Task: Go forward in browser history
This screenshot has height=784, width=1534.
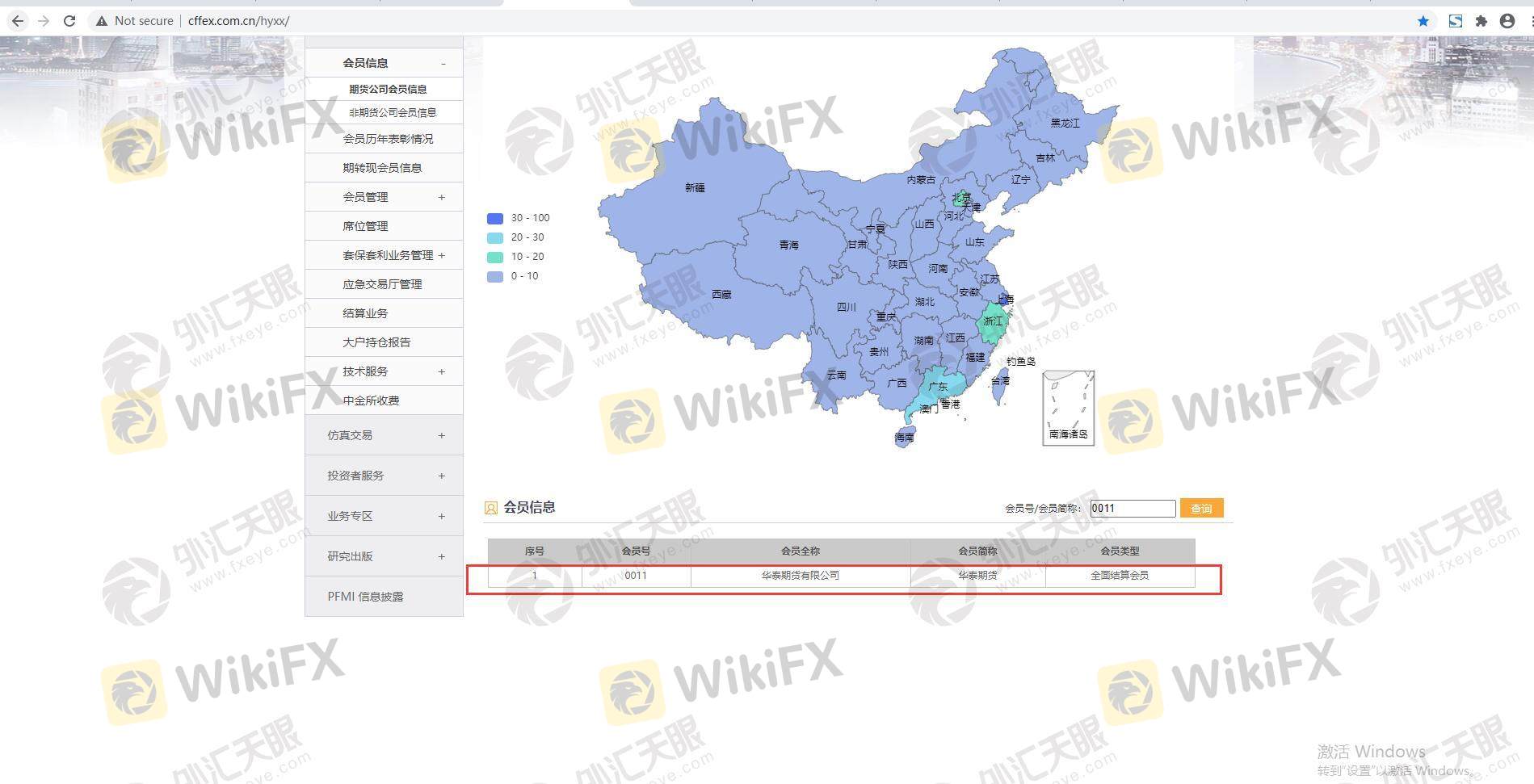Action: (x=44, y=21)
